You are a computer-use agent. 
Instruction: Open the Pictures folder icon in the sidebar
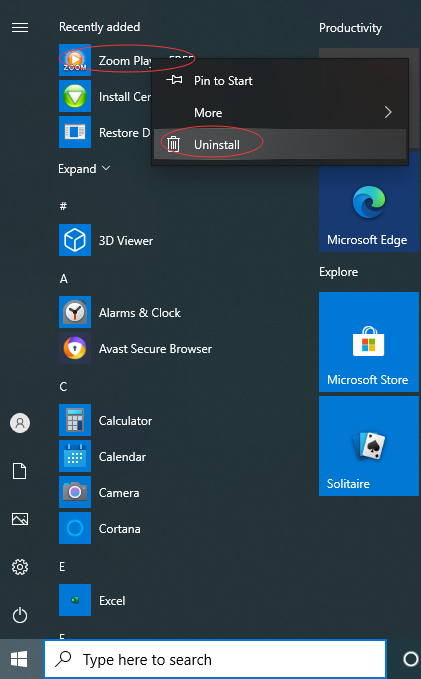coord(20,519)
